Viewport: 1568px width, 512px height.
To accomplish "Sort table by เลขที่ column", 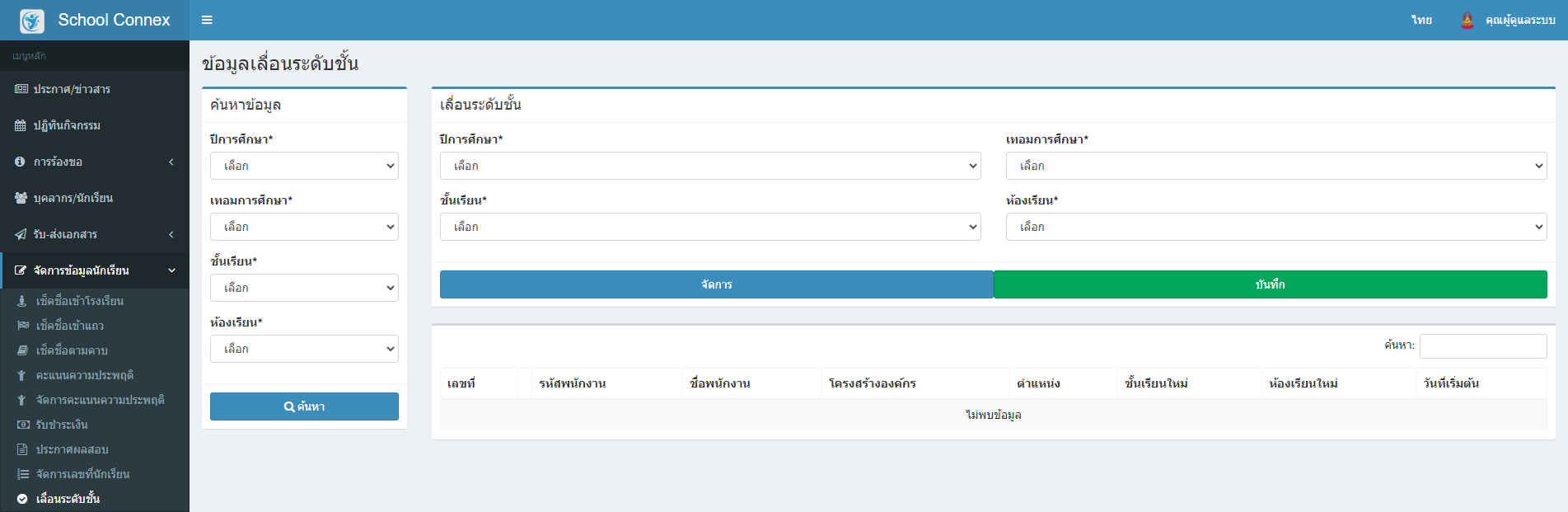I will pos(479,383).
